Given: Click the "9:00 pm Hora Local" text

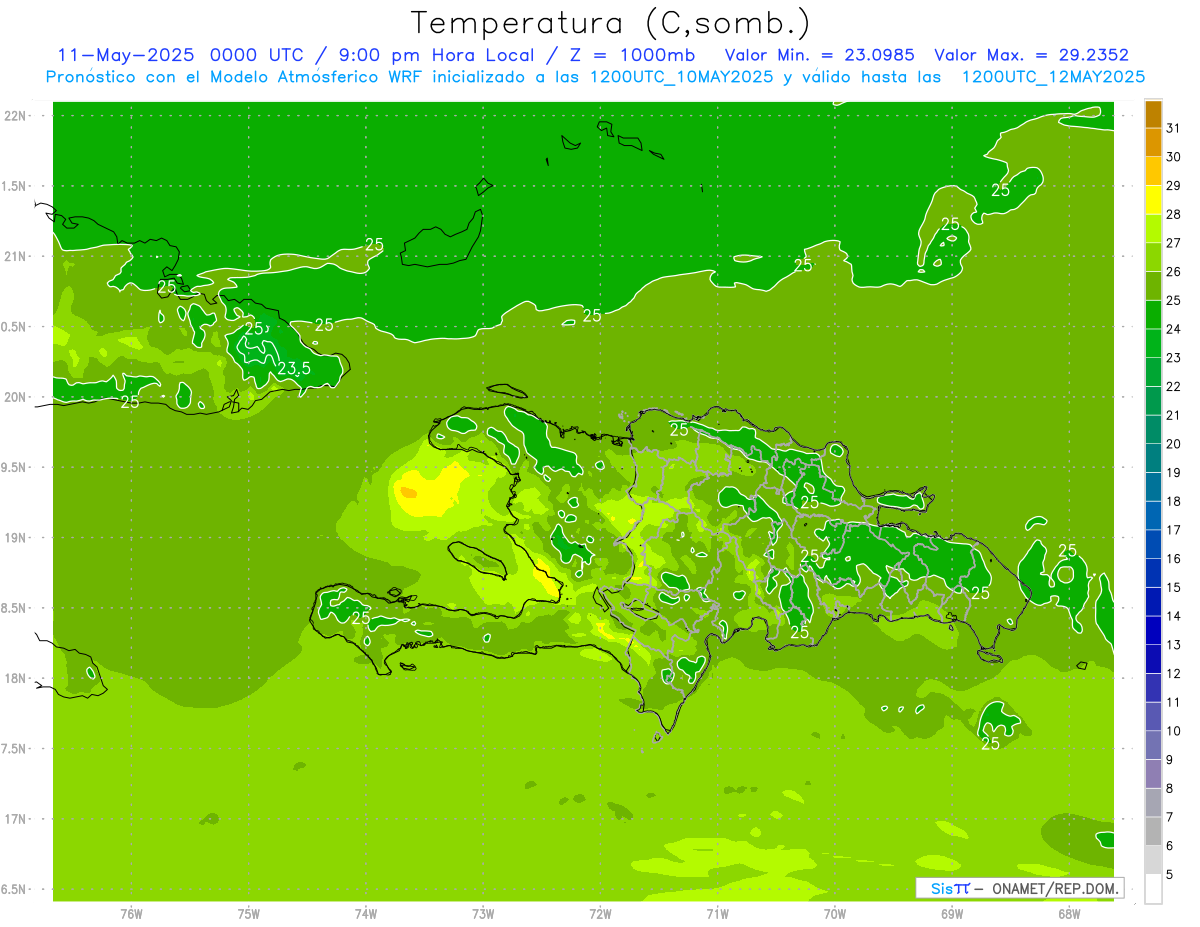Looking at the screenshot, I should 438,55.
